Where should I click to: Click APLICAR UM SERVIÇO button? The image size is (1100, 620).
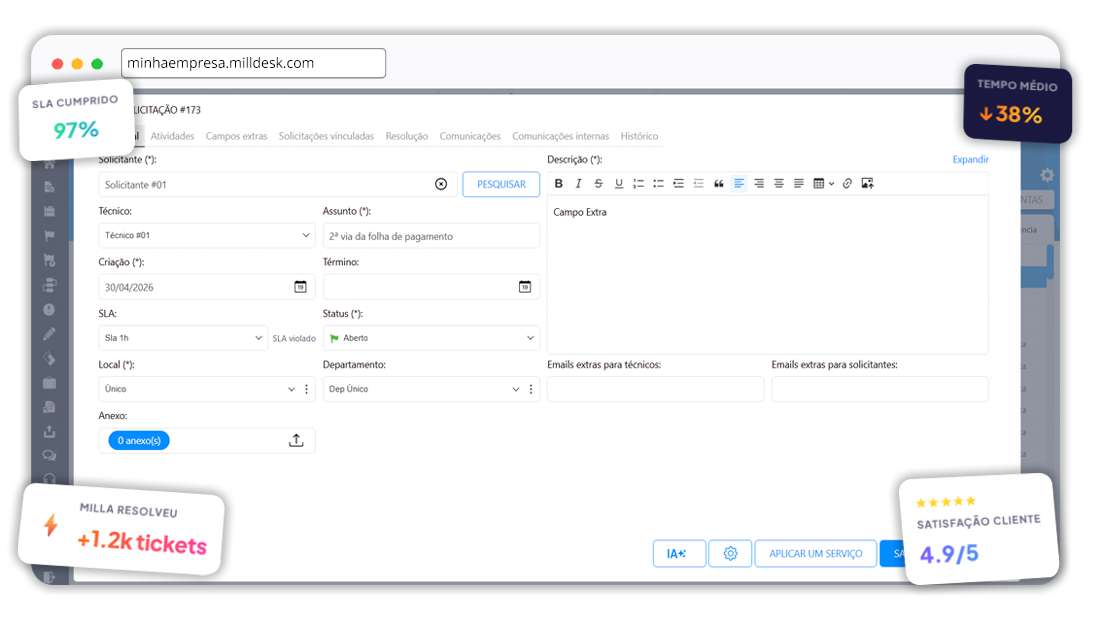tap(816, 553)
